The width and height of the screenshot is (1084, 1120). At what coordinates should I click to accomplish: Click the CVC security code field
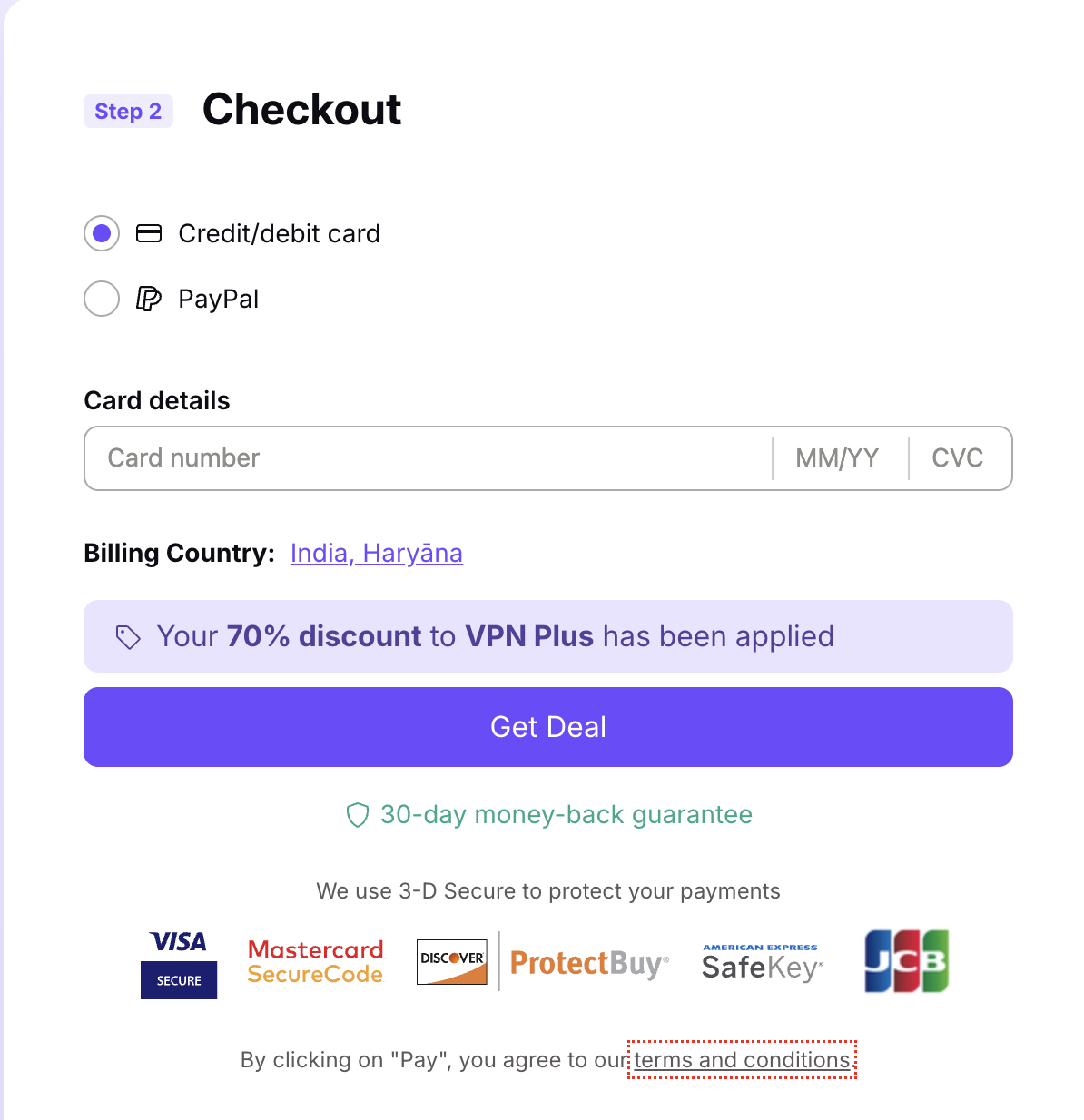tap(957, 458)
